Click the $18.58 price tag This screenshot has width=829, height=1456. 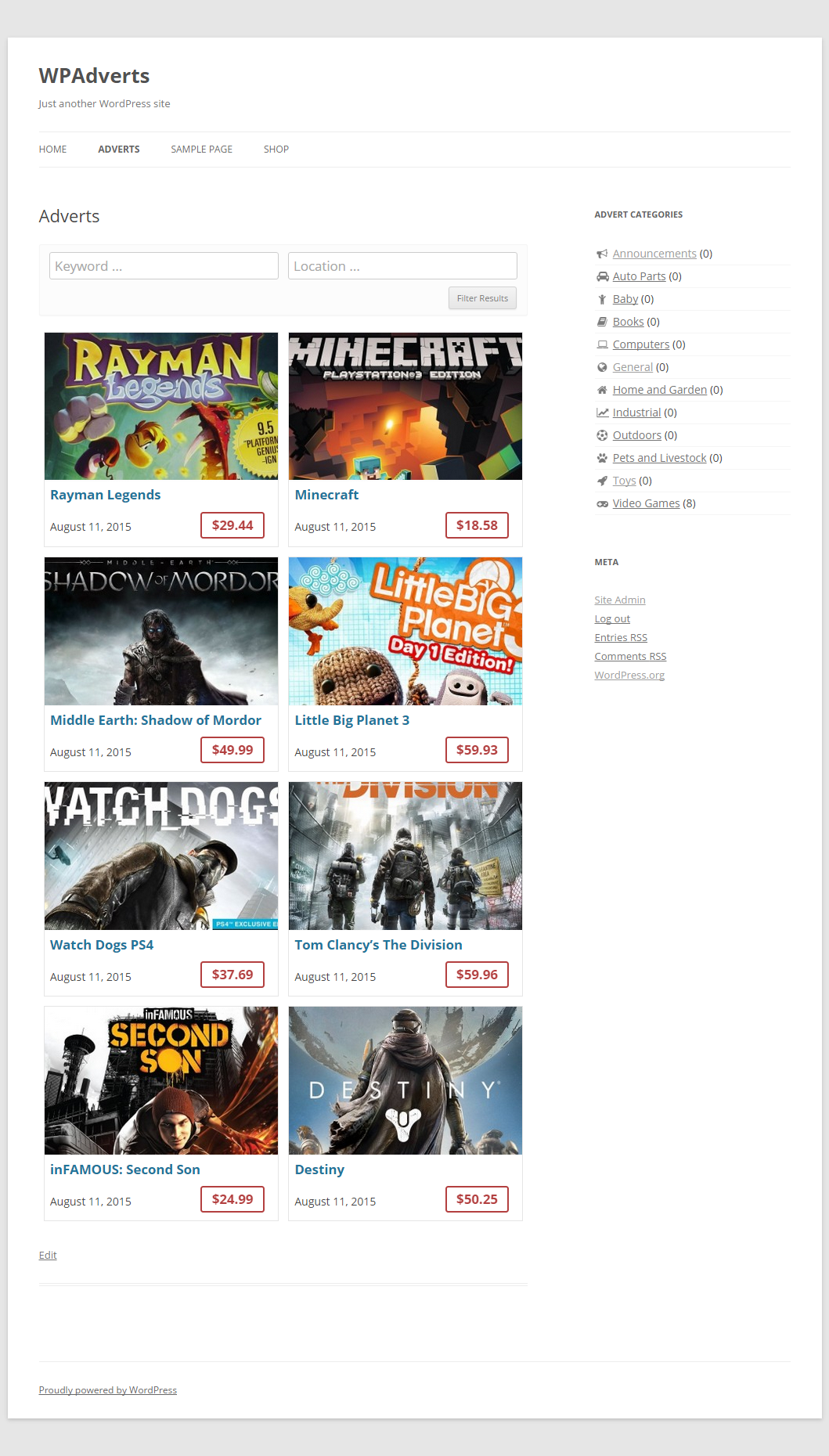(x=477, y=525)
